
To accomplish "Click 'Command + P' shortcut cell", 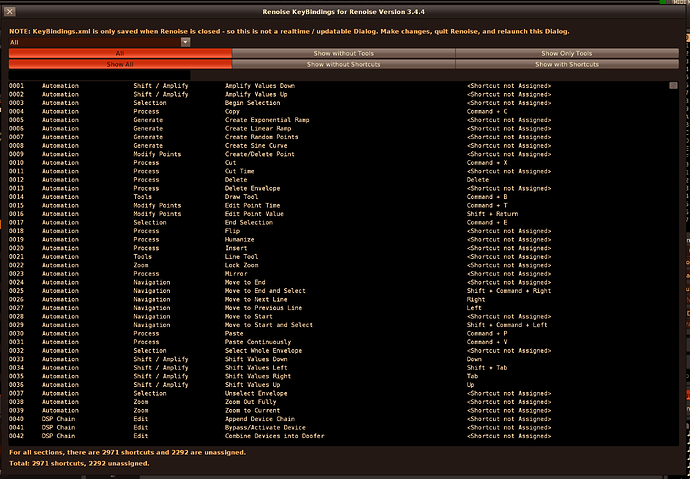I will coord(487,333).
